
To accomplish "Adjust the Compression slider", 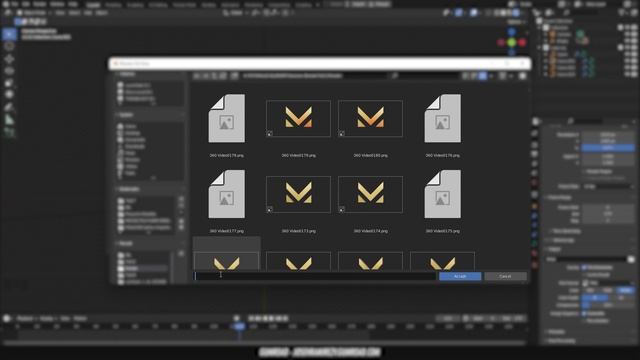I will (x=608, y=305).
